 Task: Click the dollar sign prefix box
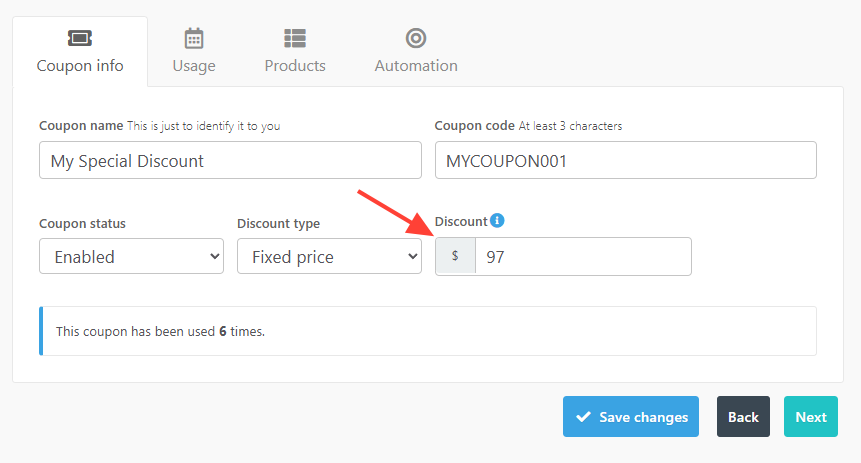pyautogui.click(x=456, y=256)
